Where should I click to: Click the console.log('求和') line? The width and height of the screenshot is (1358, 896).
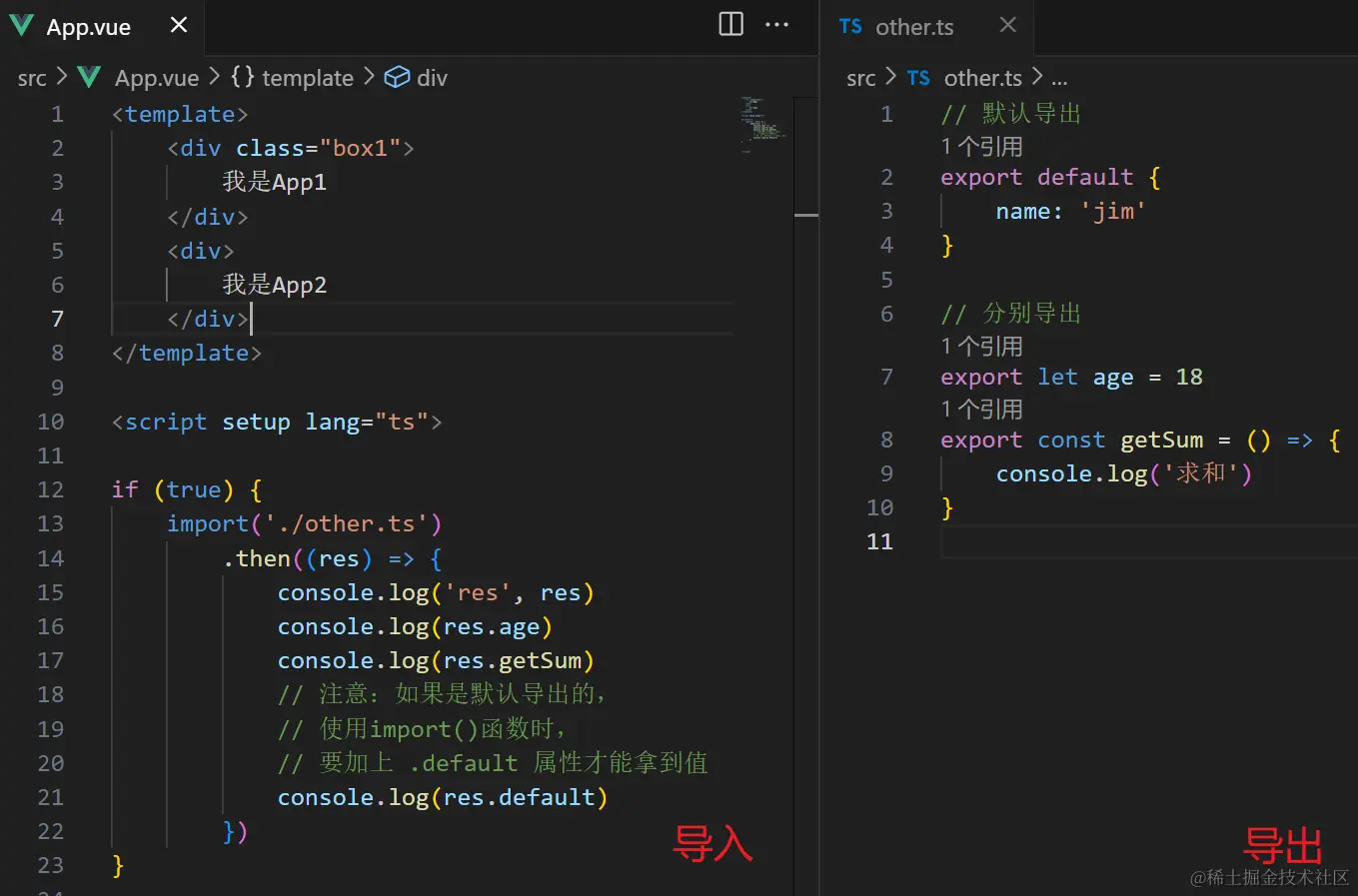click(1124, 473)
